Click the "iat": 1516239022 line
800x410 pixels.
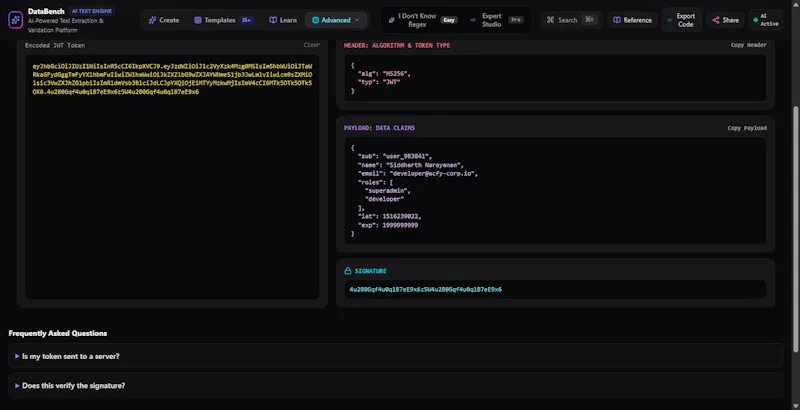(x=390, y=216)
